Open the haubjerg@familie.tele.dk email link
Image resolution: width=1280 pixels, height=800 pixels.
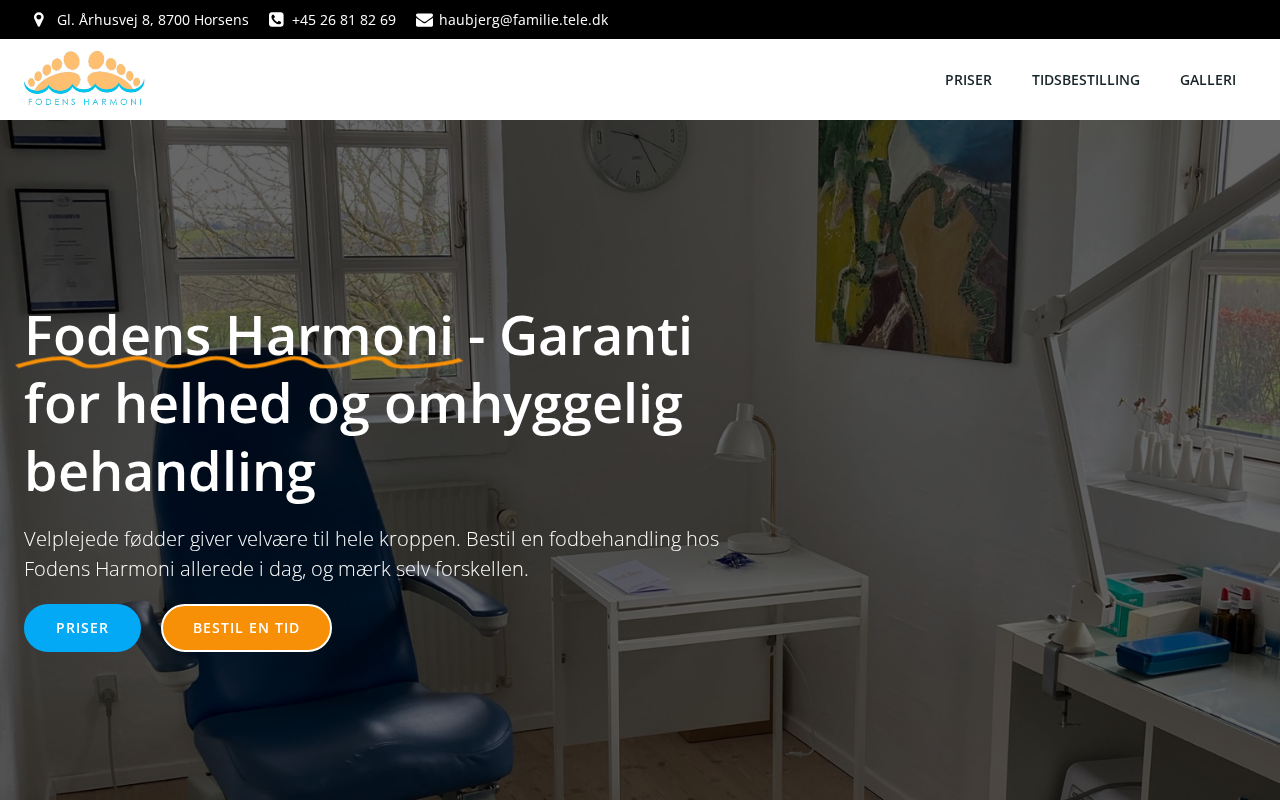click(523, 20)
